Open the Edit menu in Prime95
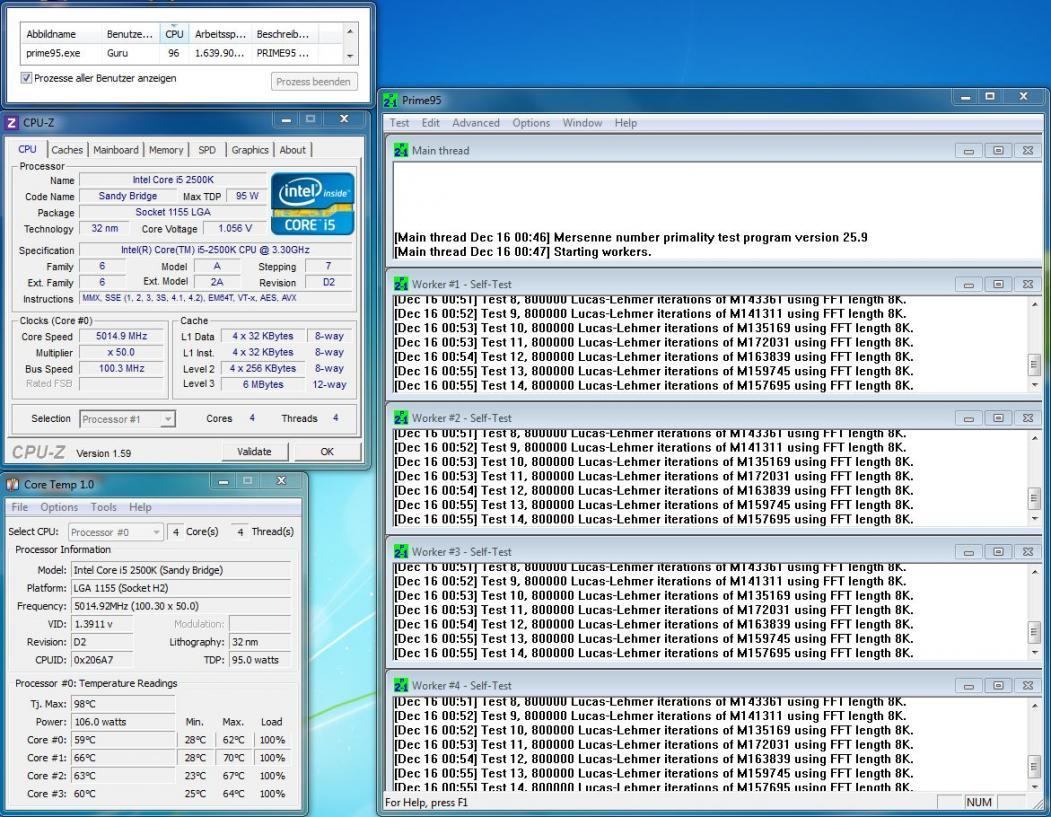 tap(430, 123)
